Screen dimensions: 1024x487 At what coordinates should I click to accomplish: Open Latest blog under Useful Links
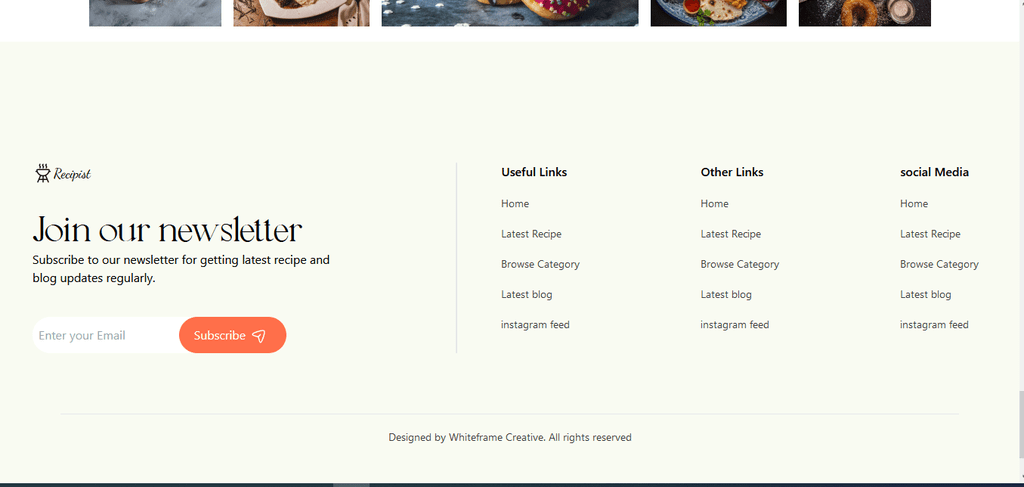(526, 294)
